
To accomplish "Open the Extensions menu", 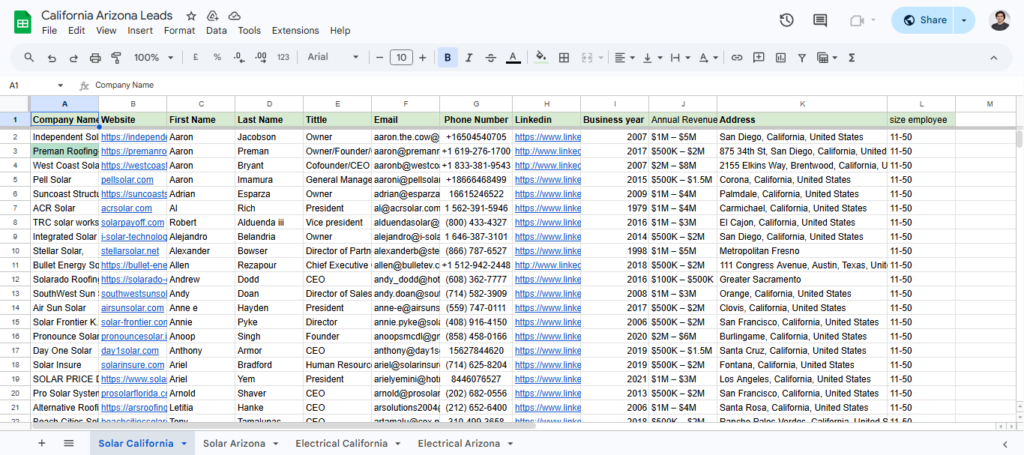I will point(295,31).
